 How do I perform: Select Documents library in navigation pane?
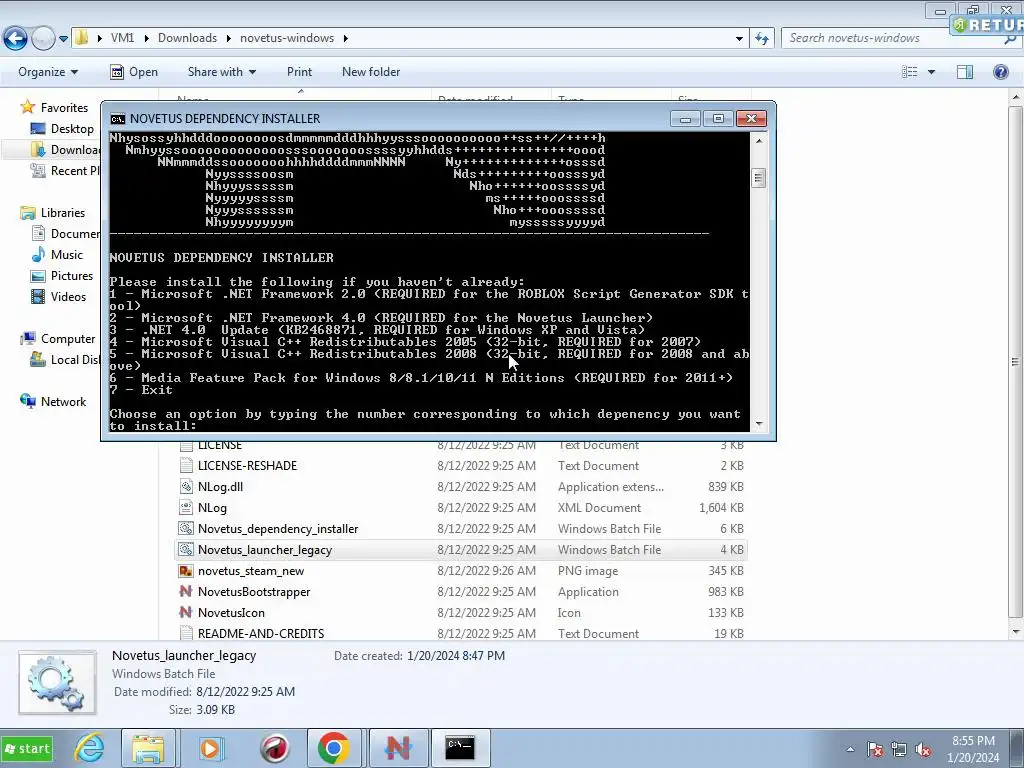tap(65, 234)
